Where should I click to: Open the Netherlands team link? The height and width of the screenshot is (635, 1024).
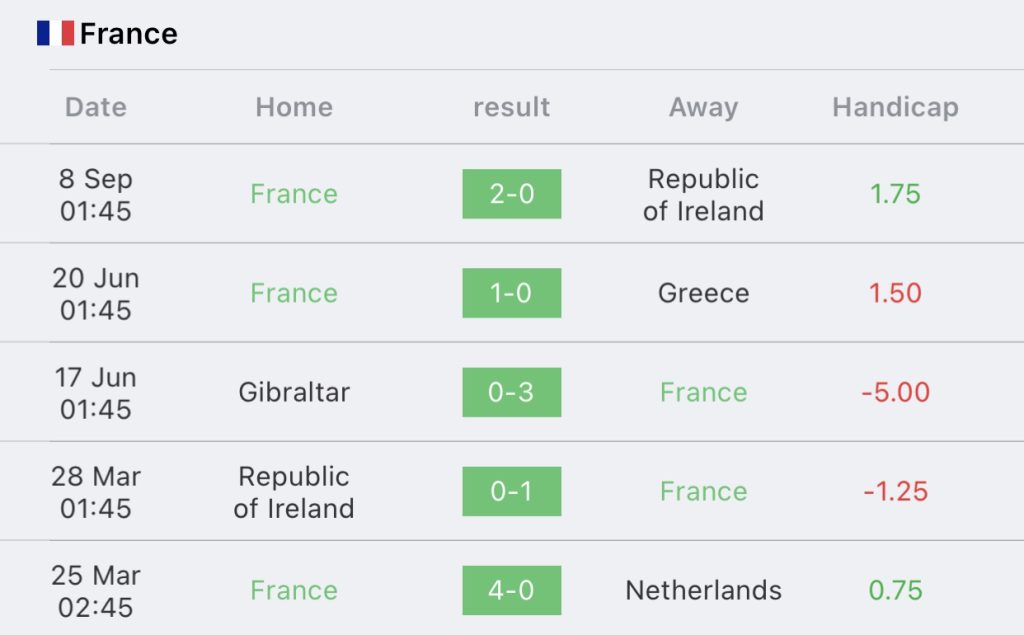pos(703,591)
